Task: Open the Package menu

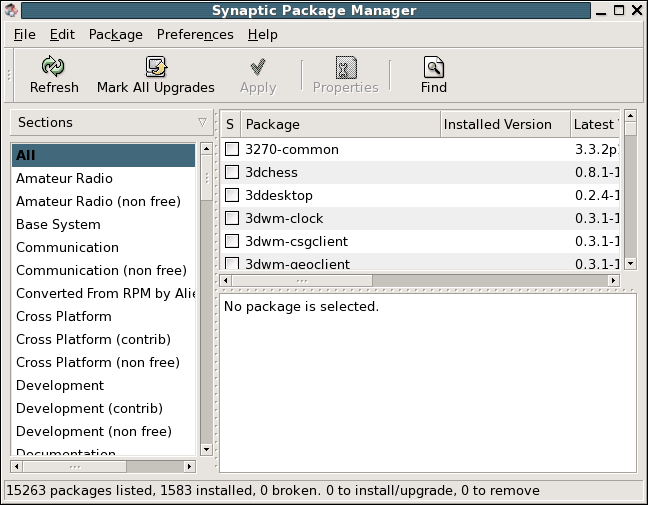Action: 116,35
